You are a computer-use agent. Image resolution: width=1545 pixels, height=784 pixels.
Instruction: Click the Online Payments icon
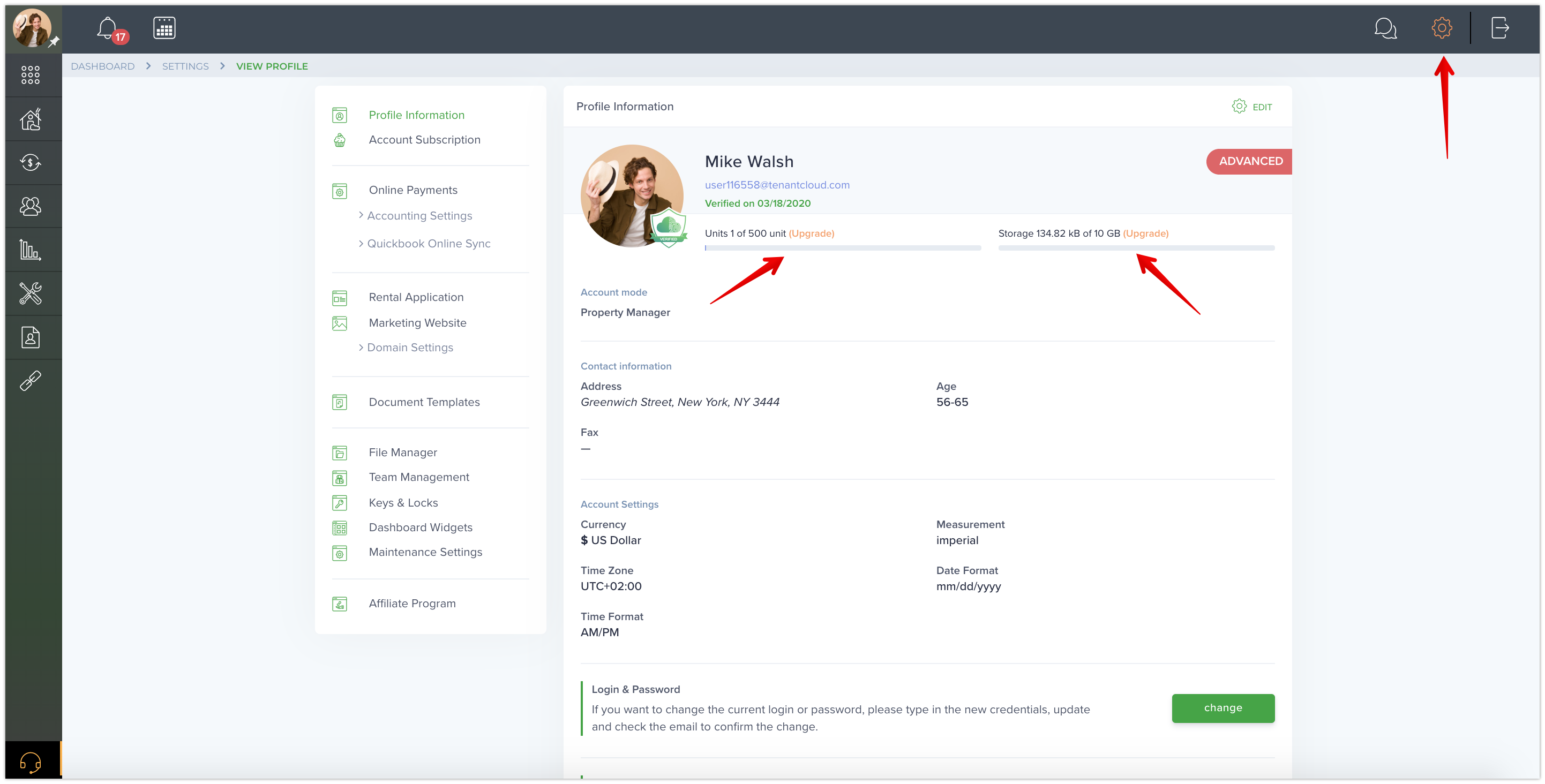(340, 191)
